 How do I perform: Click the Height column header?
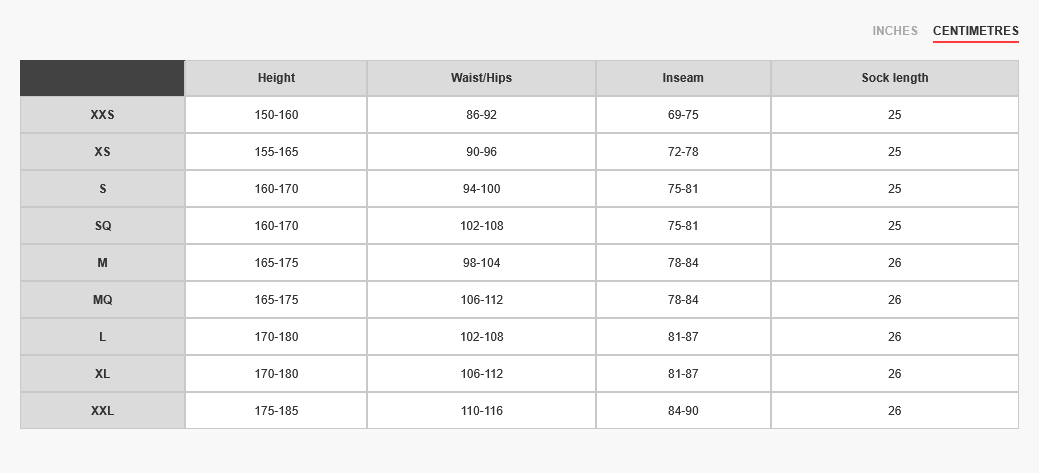276,78
